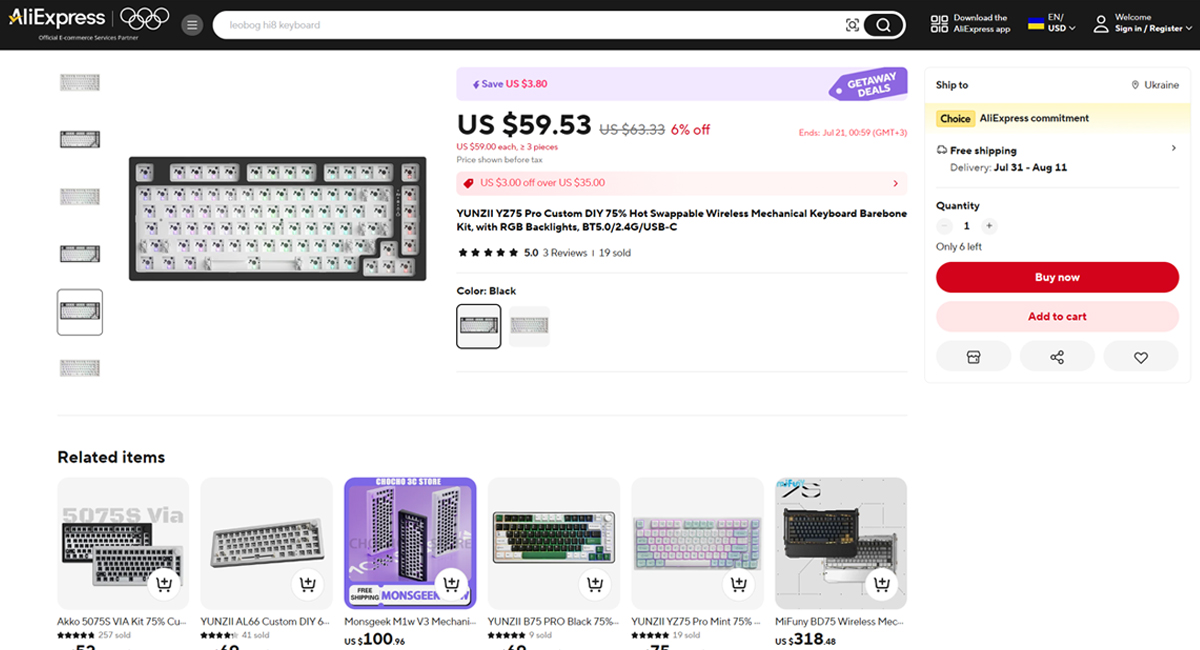Open the 3 Reviews link

[x=565, y=253]
